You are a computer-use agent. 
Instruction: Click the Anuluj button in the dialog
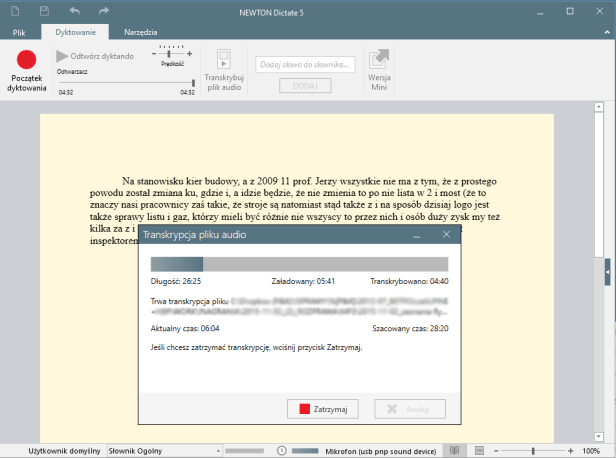(409, 408)
